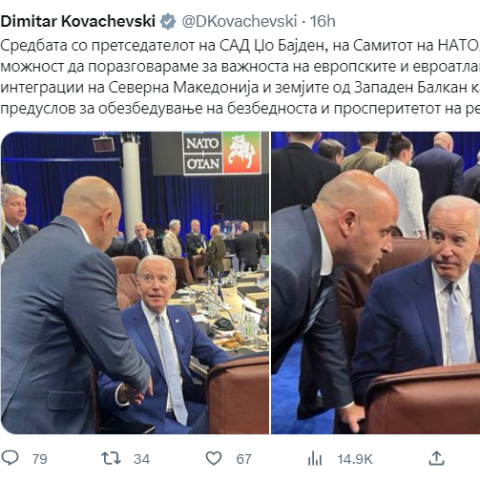Share the tweet via upload arrow icon
Viewport: 480px width, 480px height.
coord(436,458)
